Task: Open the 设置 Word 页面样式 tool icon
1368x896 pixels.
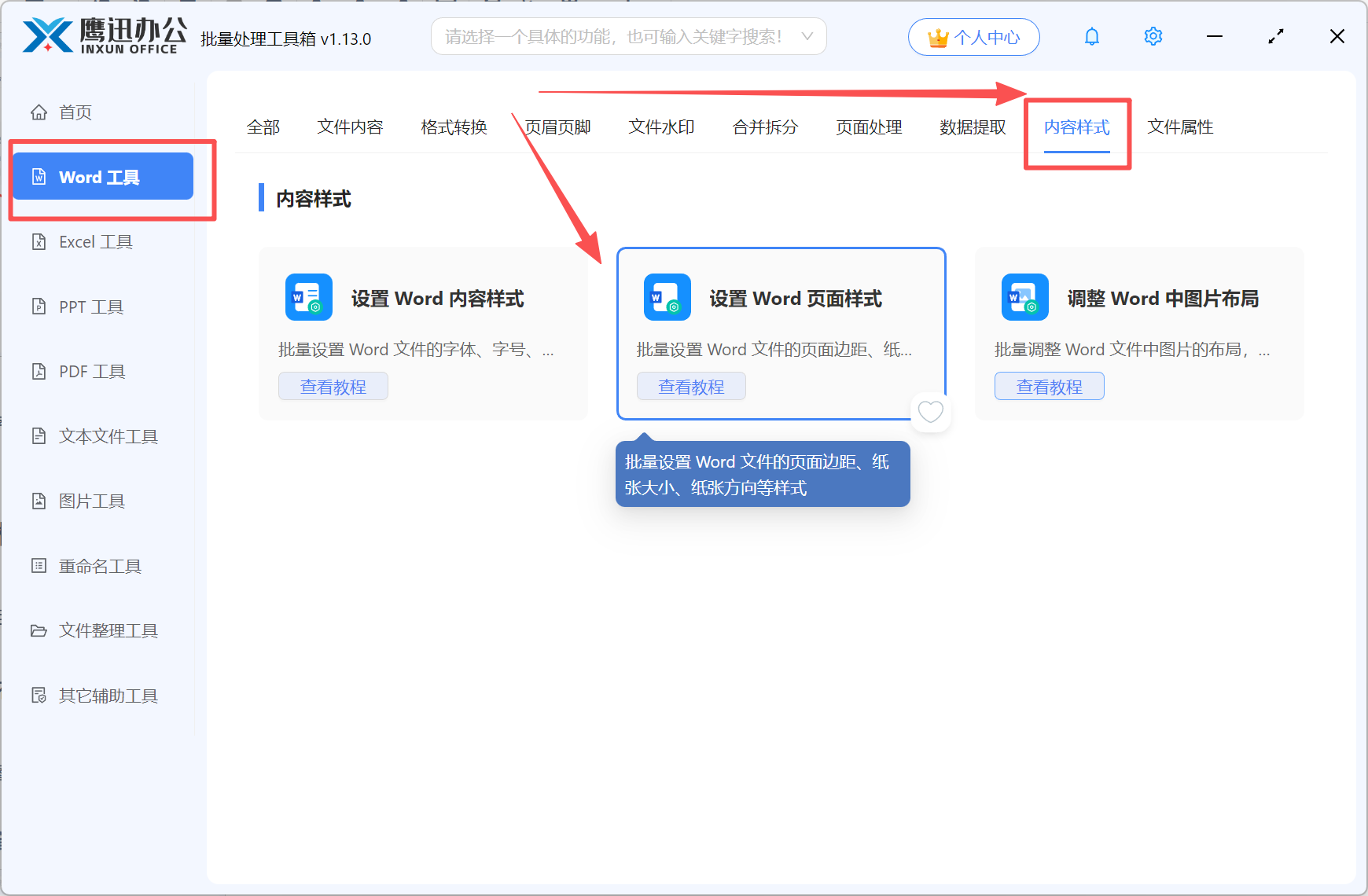Action: click(x=666, y=297)
